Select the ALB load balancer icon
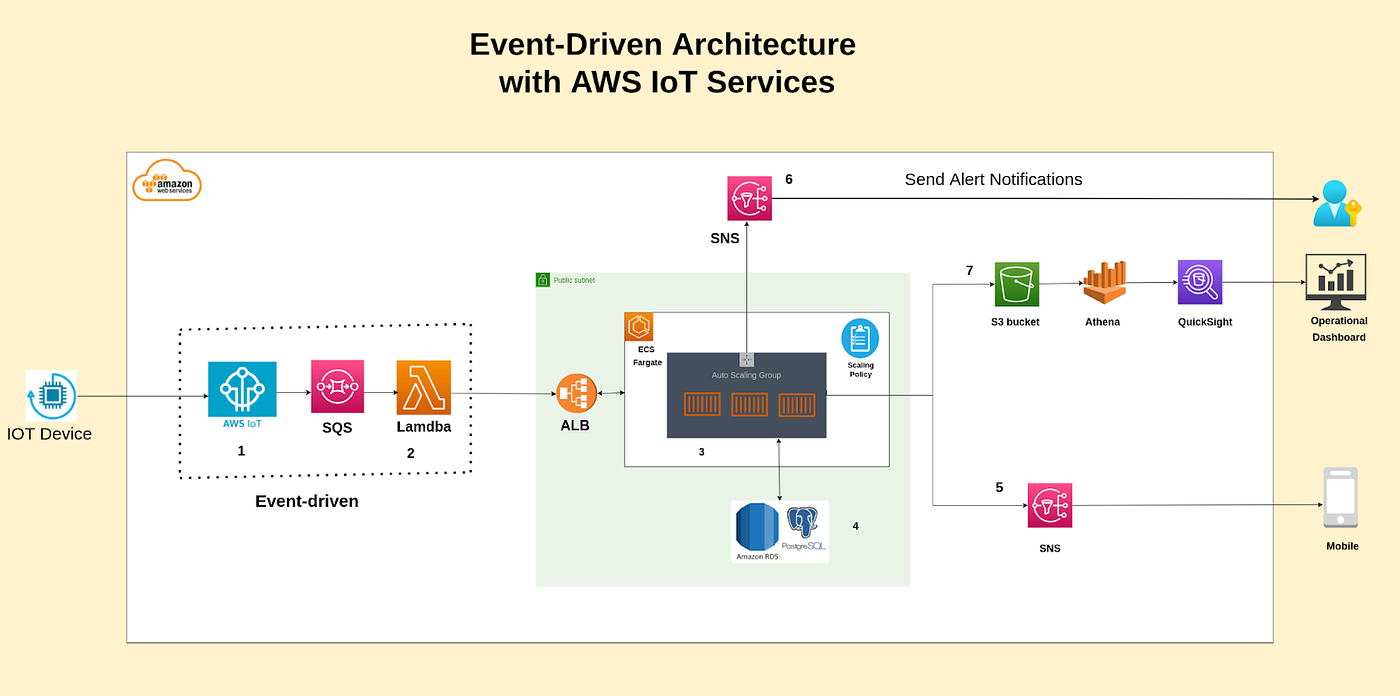Viewport: 1400px width, 696px height. pyautogui.click(x=576, y=391)
